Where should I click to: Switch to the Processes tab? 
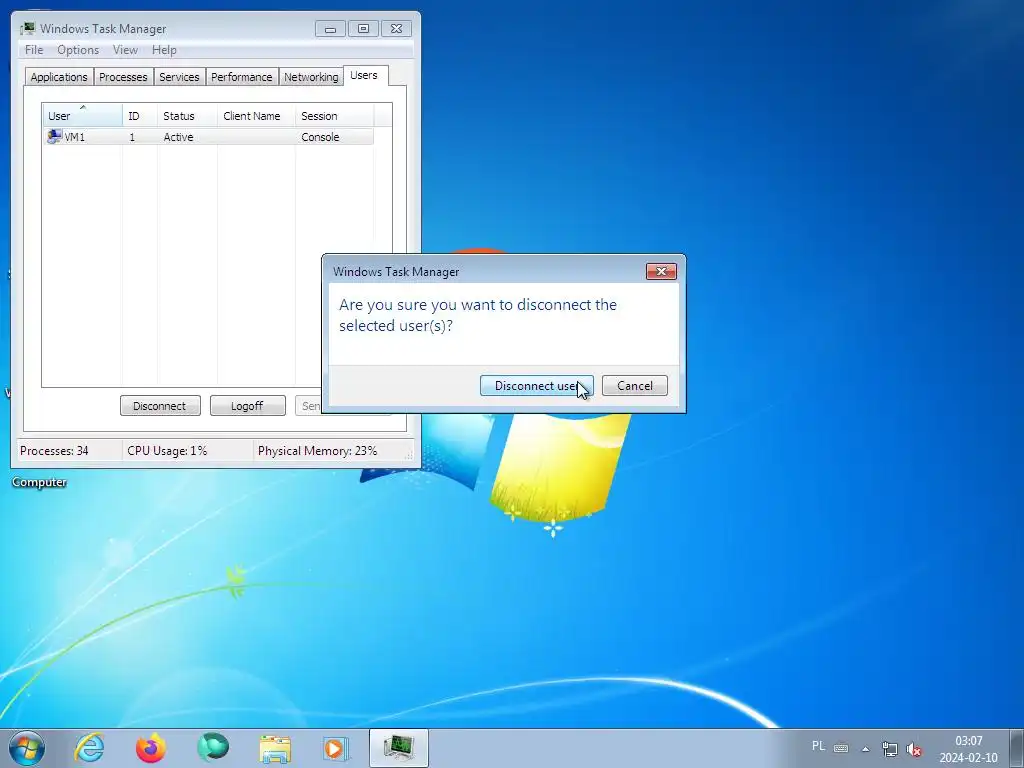click(123, 76)
